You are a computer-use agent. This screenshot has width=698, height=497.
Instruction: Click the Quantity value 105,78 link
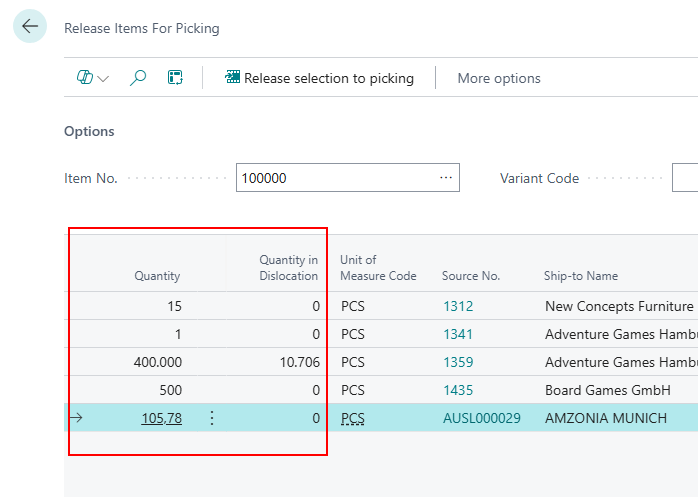pos(161,418)
